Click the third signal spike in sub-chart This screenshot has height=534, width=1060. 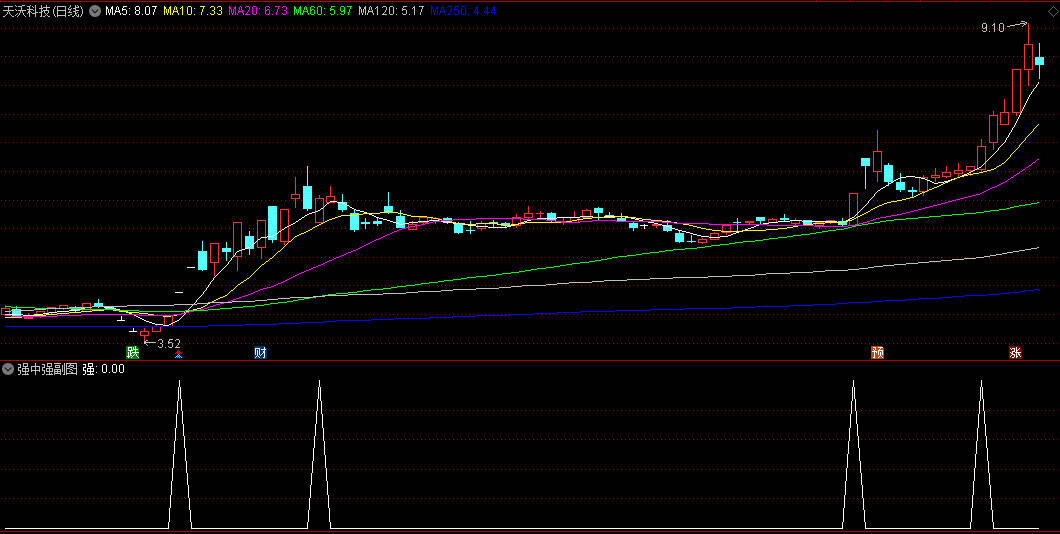pos(854,453)
